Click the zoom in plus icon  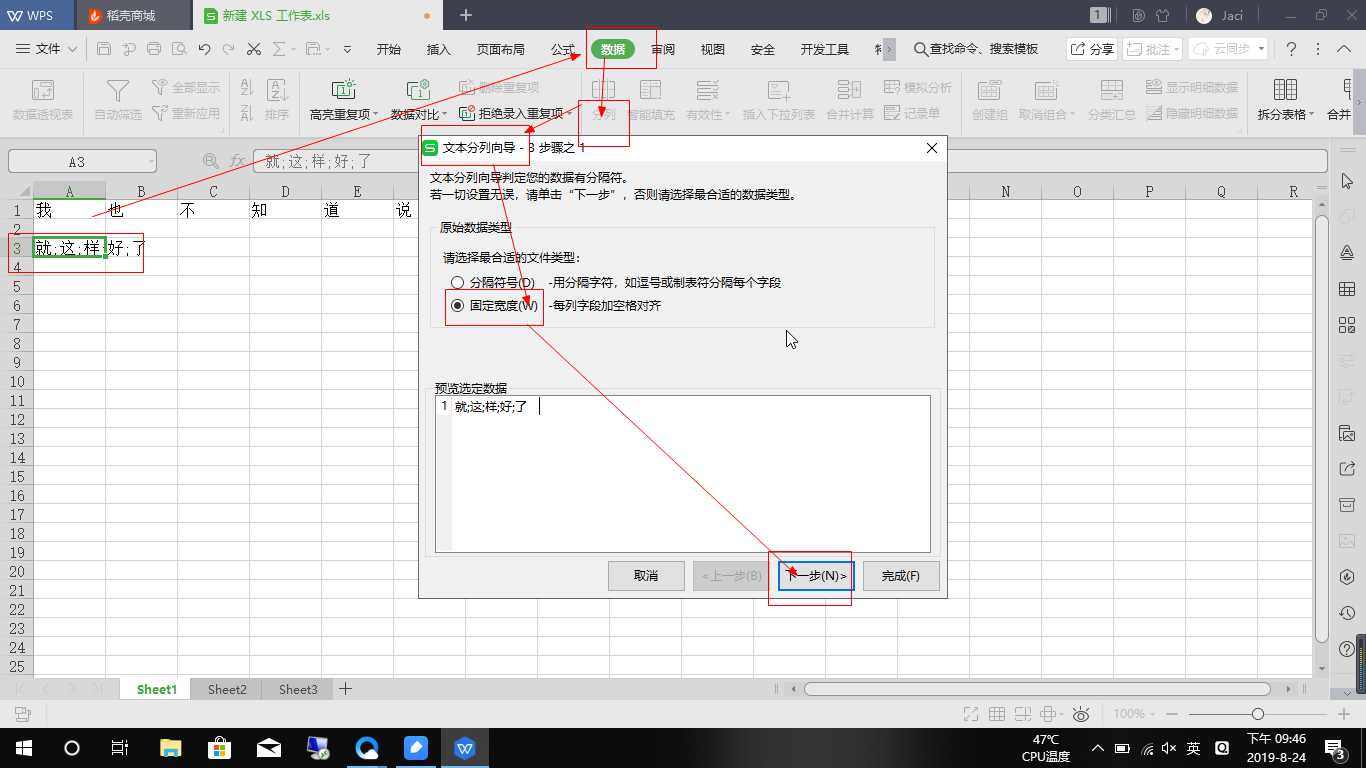point(1344,714)
